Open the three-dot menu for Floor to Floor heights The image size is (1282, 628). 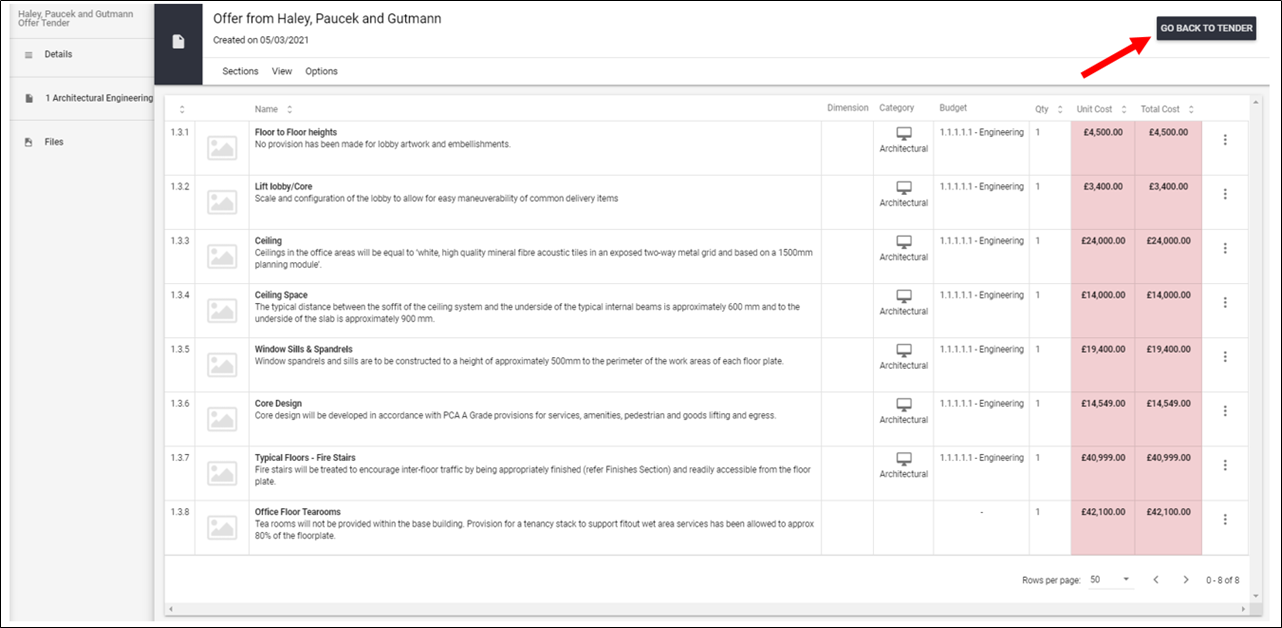pyautogui.click(x=1225, y=140)
